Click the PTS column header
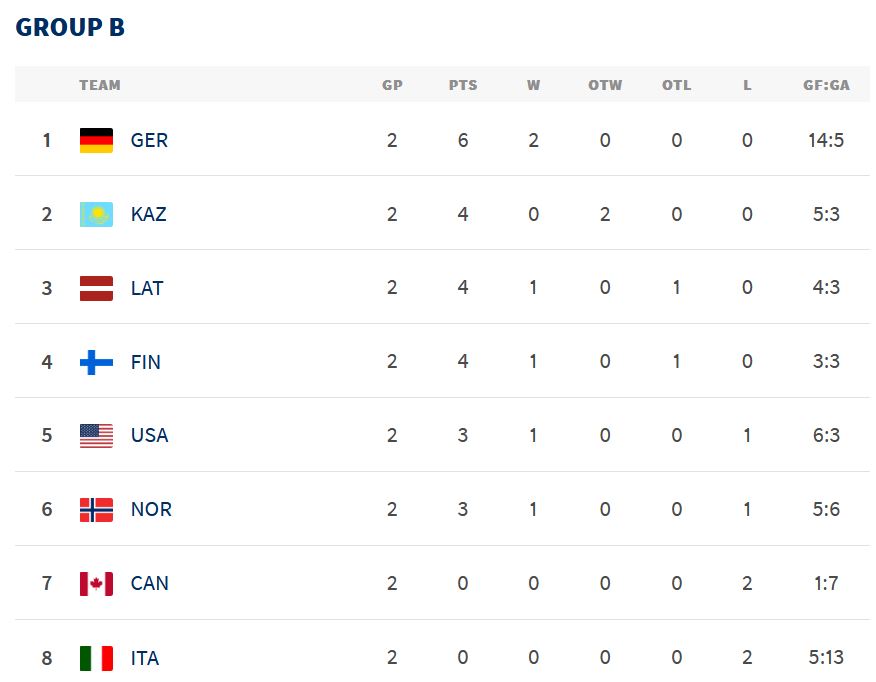Screen dimensions: 876x682 click(x=463, y=85)
